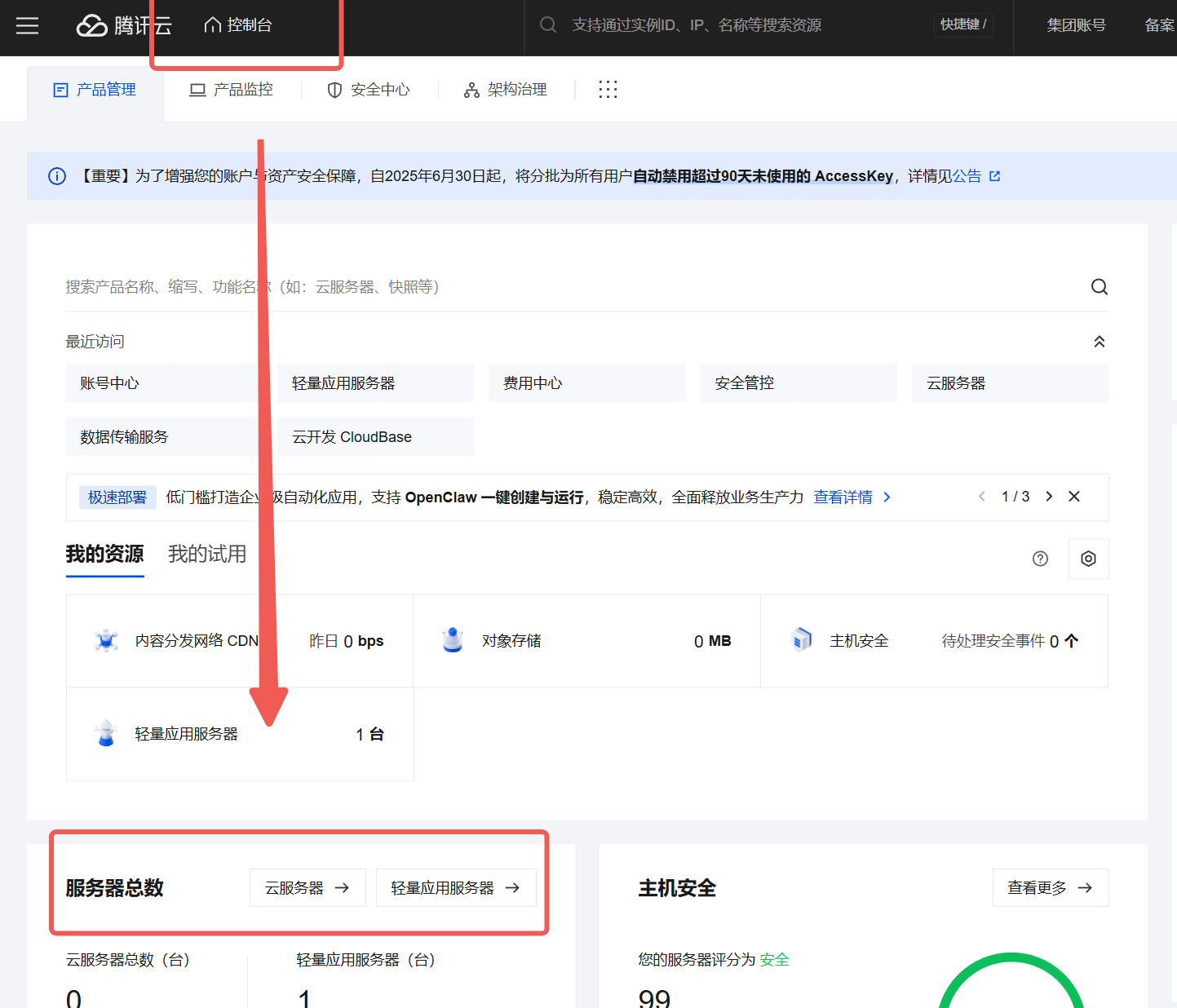The height and width of the screenshot is (1008, 1177).
Task: Open the 轻量应用服务器 resource card
Action: pos(240,734)
